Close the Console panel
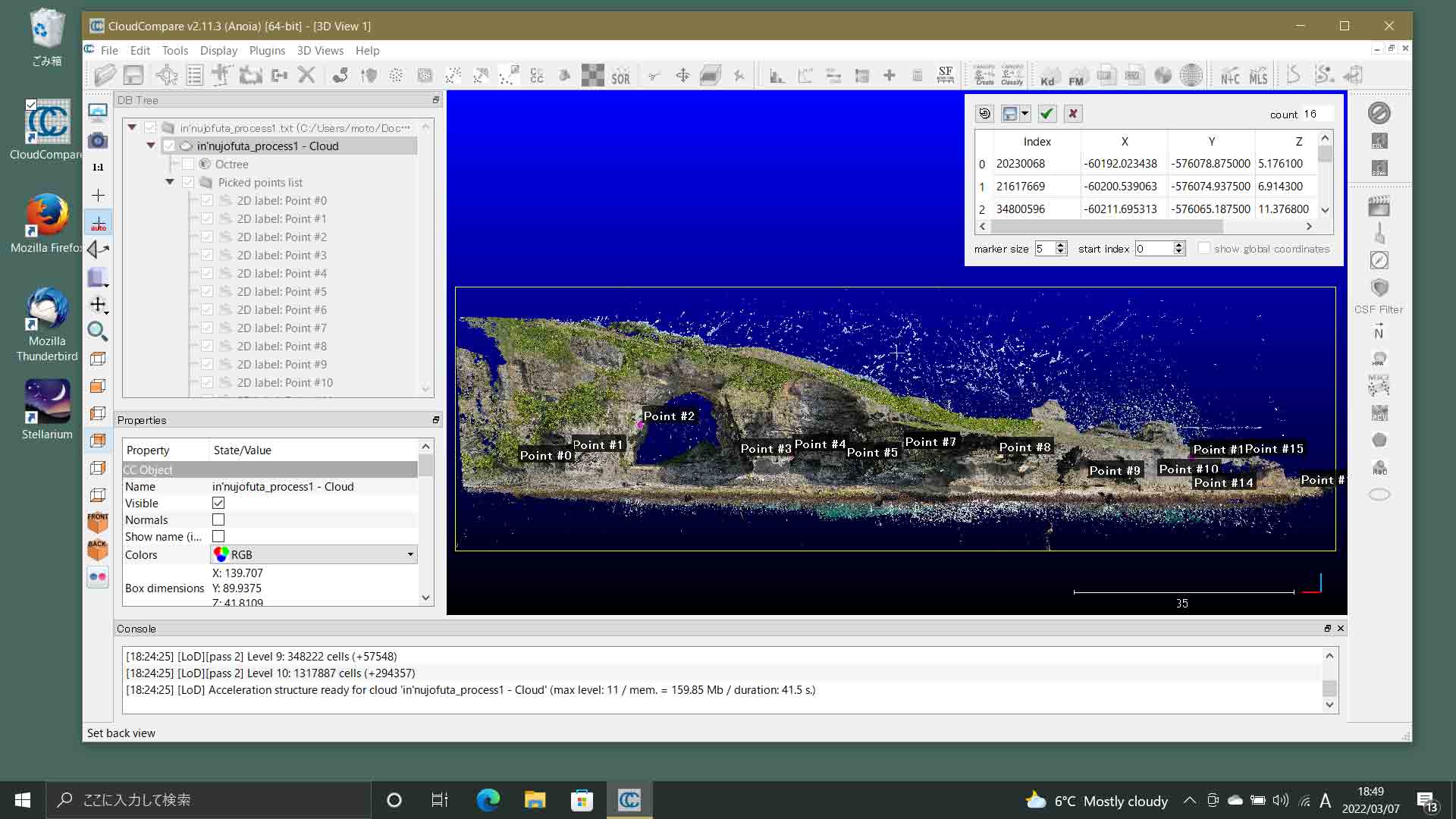Screen dimensions: 1456x819 tap(1340, 628)
